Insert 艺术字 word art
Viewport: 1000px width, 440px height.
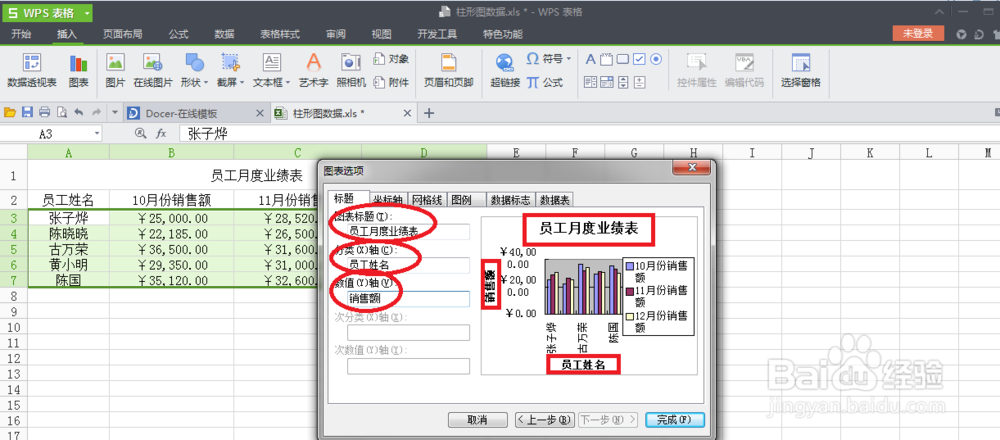point(313,70)
